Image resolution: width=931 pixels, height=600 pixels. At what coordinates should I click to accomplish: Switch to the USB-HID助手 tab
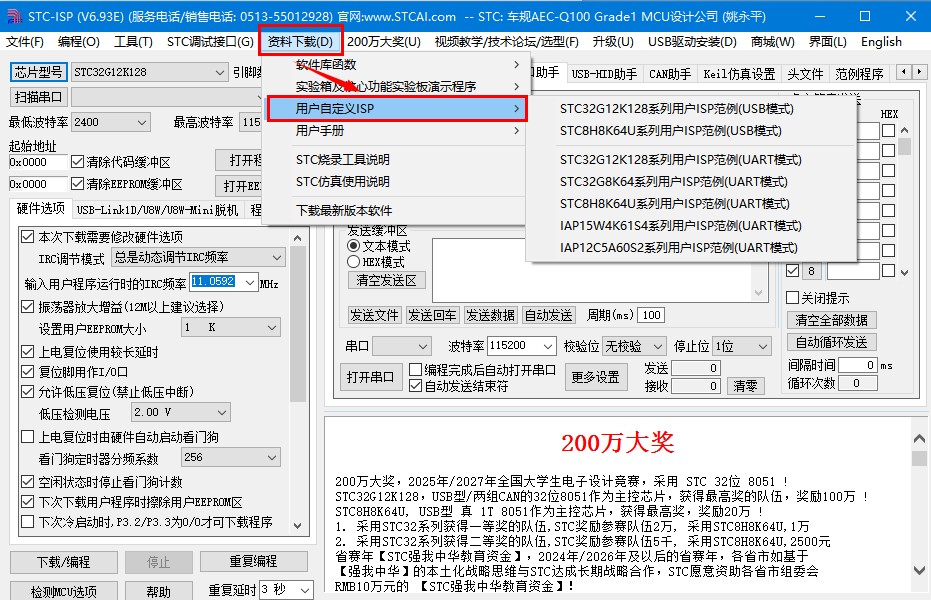click(x=604, y=74)
